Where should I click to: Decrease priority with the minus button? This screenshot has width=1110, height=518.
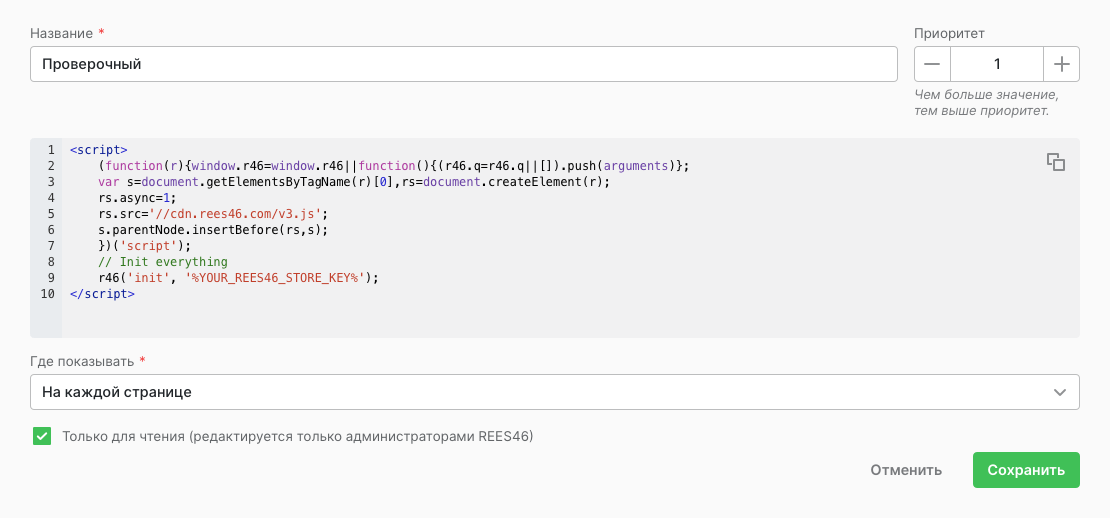point(932,64)
